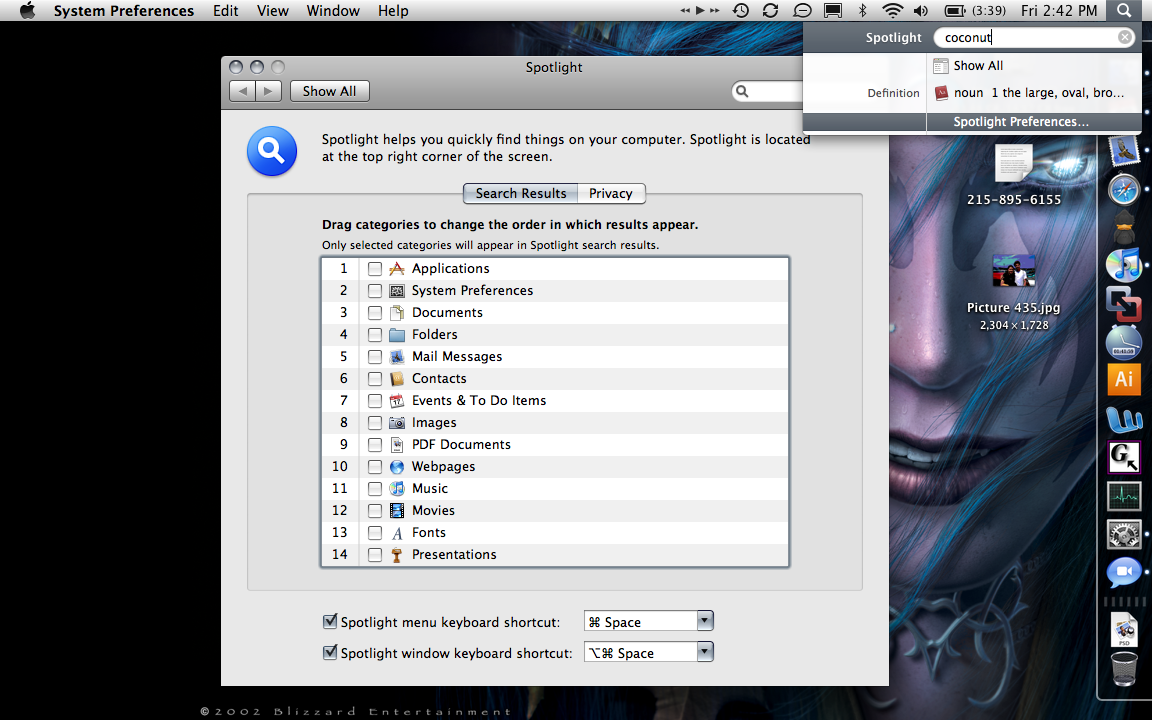The width and height of the screenshot is (1152, 720).
Task: Toggle the Contacts category checkbox
Action: tap(375, 379)
